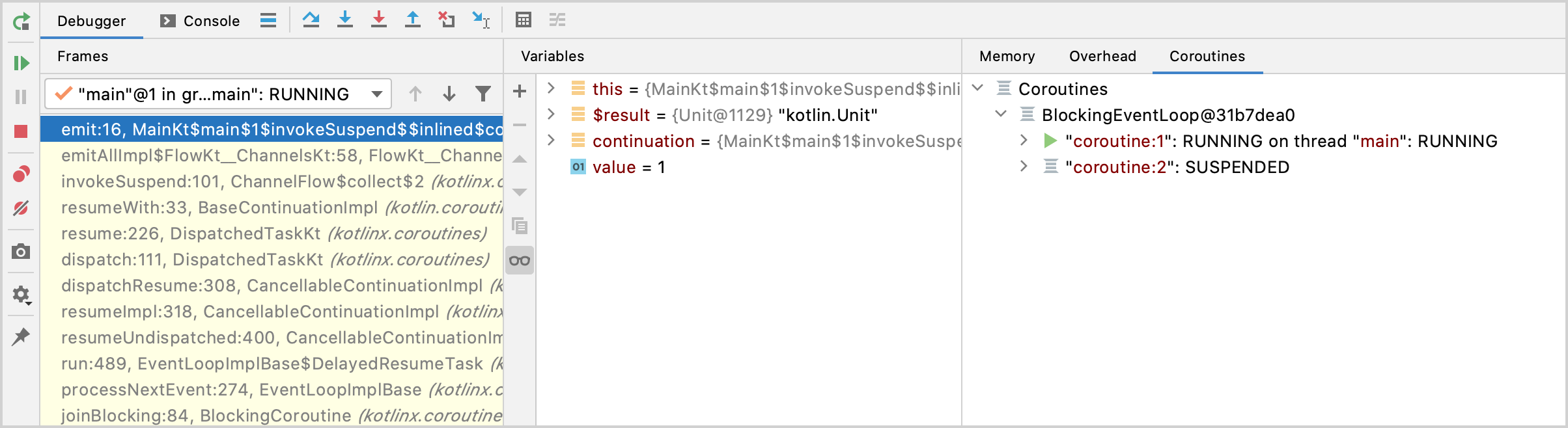Viewport: 1568px width, 428px height.
Task: Click the Rerun debug session icon
Action: point(21,21)
